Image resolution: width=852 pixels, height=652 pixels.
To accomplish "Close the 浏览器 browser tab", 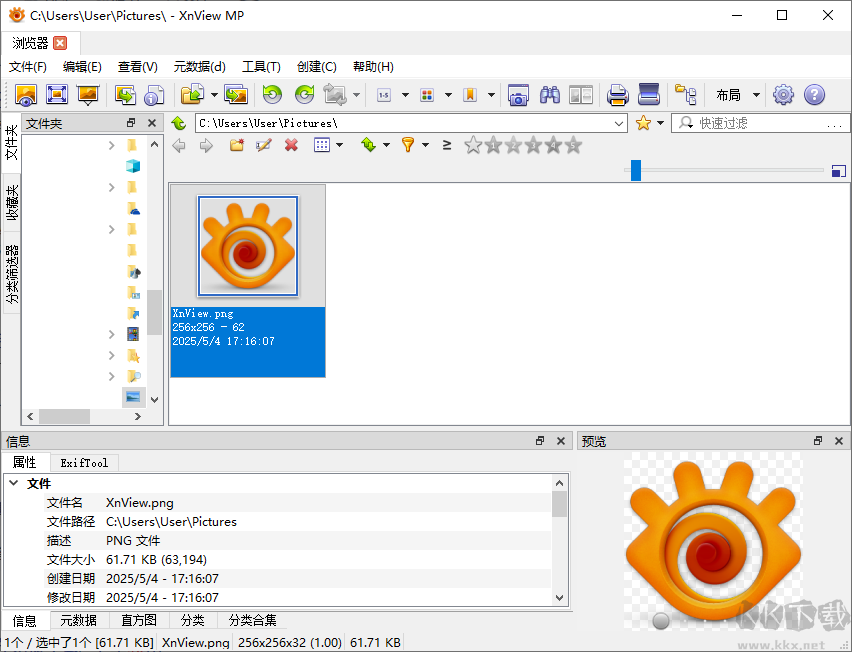I will 60,43.
